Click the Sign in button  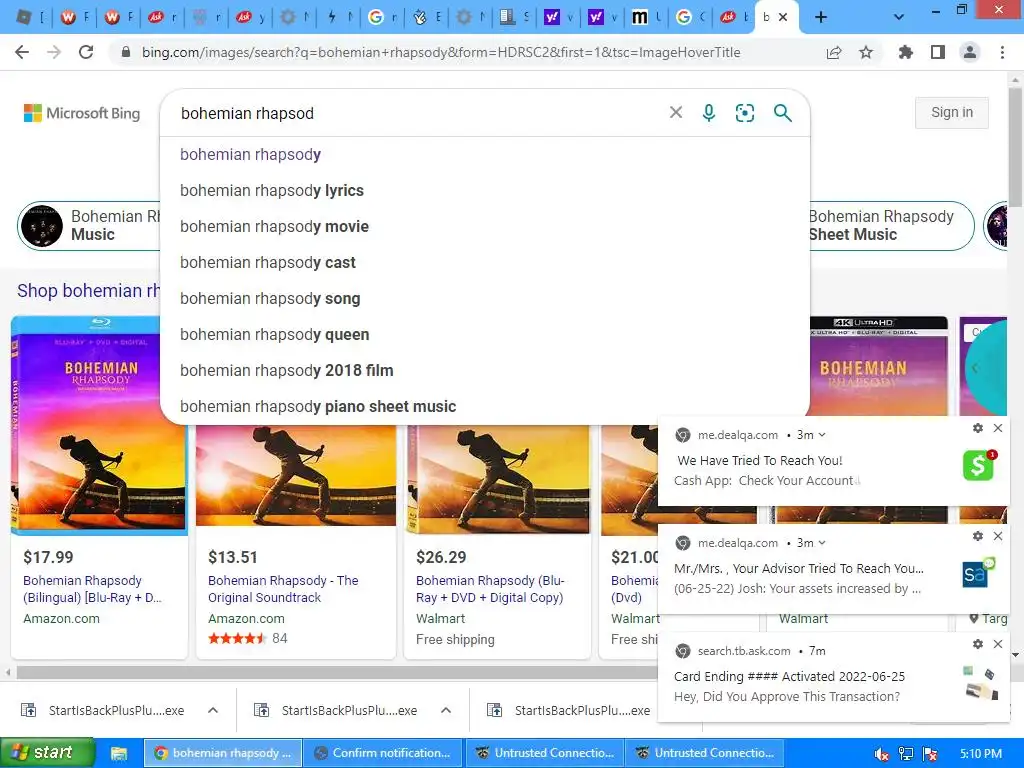click(952, 112)
